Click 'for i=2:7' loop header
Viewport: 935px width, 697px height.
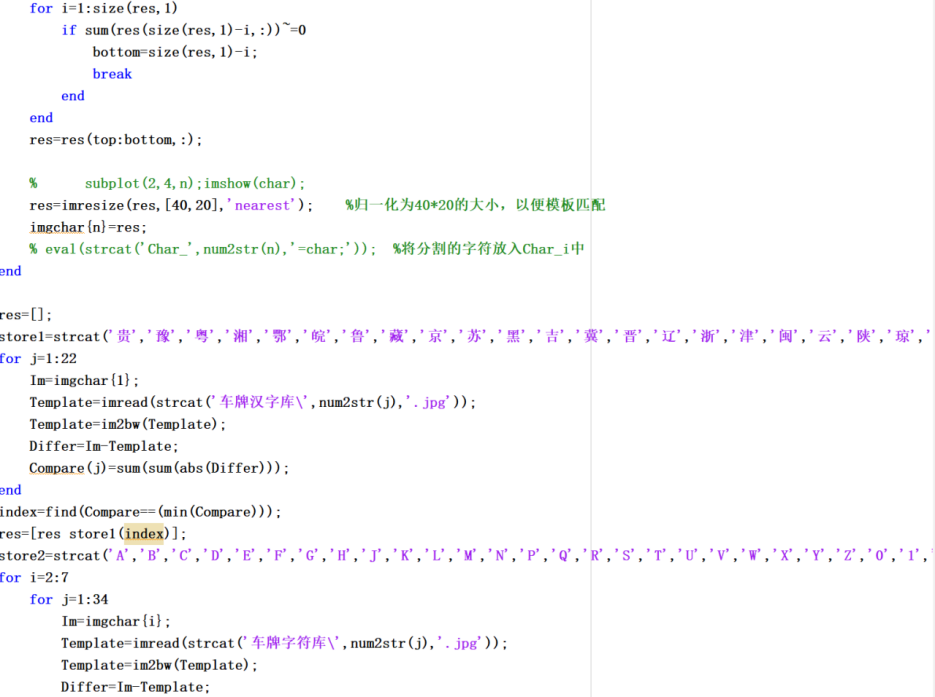pos(34,577)
